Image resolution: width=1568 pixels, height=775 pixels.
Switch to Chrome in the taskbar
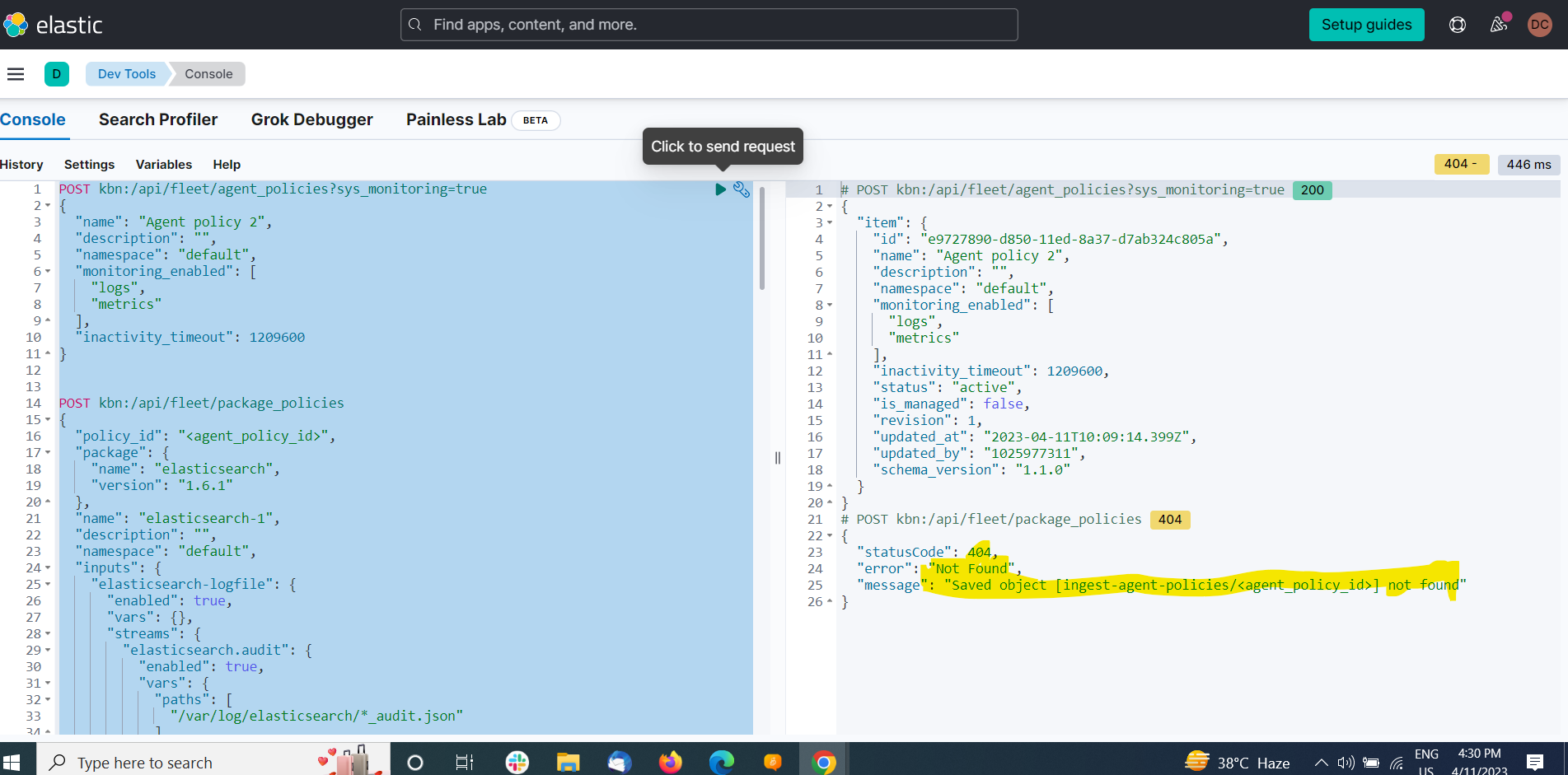[824, 763]
